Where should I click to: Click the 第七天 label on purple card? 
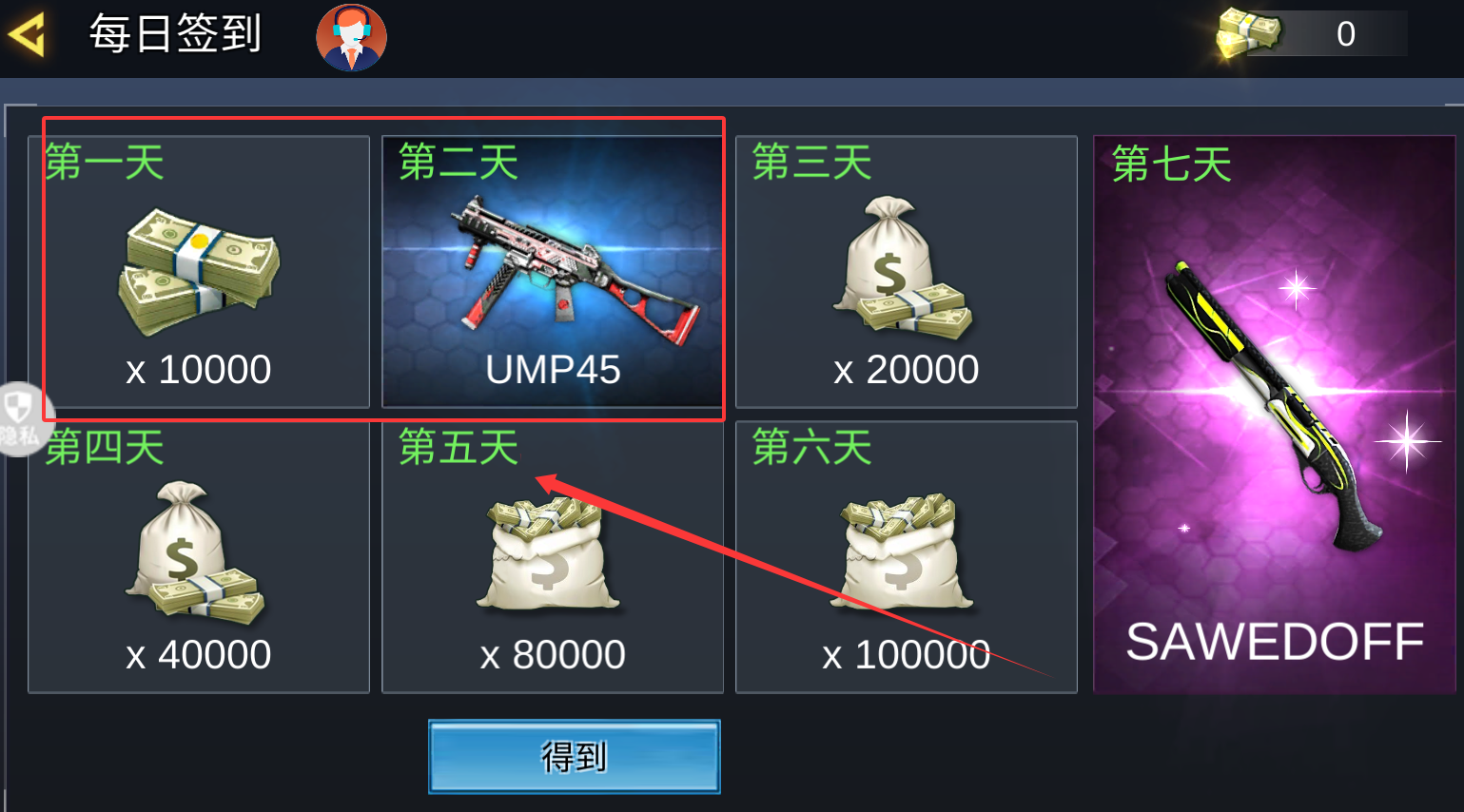pyautogui.click(x=1172, y=164)
